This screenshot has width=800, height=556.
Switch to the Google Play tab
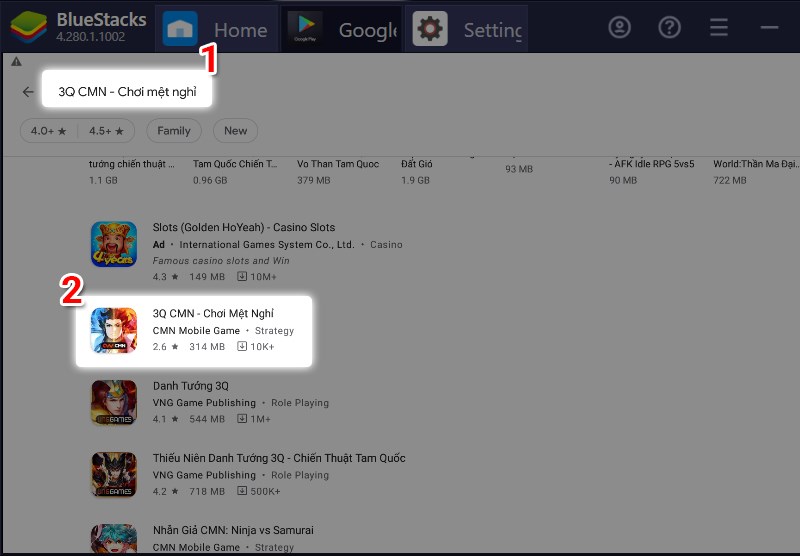pos(342,29)
